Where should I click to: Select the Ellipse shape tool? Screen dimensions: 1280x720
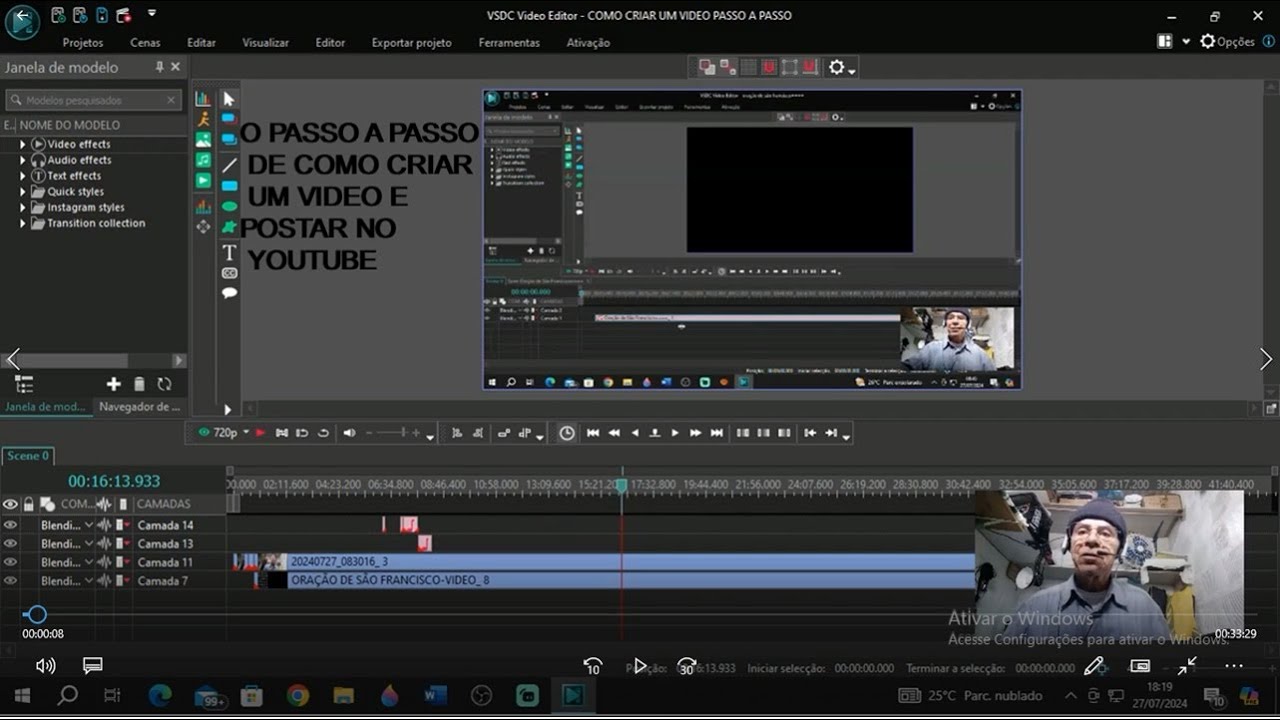pyautogui.click(x=229, y=207)
